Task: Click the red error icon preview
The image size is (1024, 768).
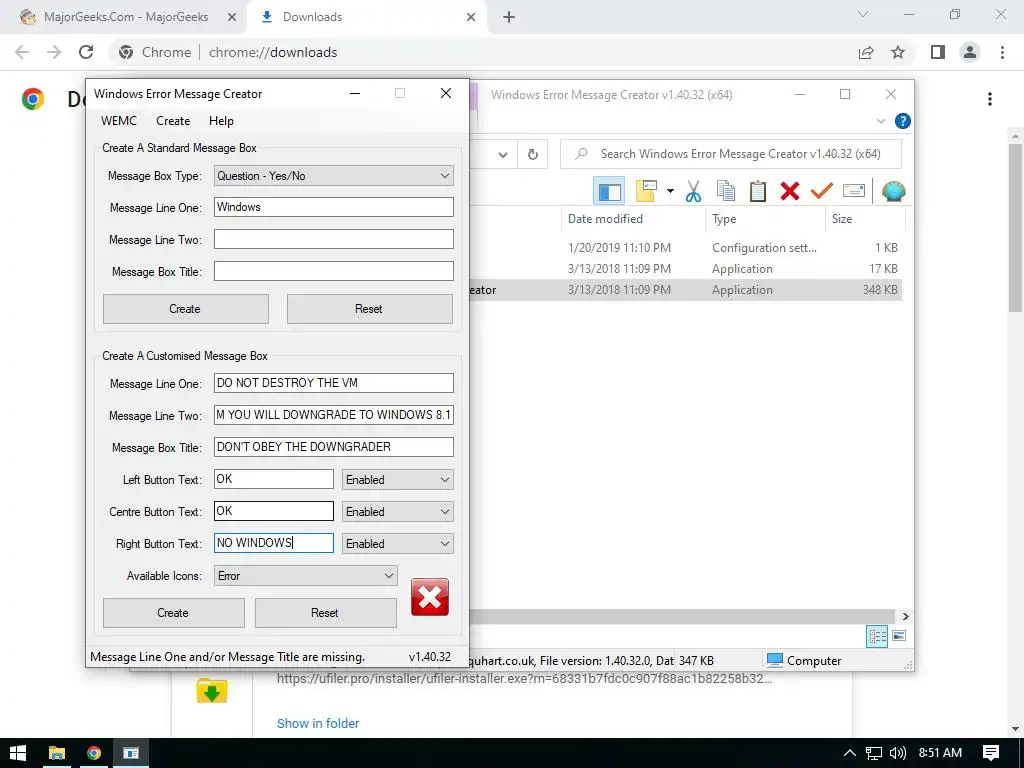Action: [430, 597]
